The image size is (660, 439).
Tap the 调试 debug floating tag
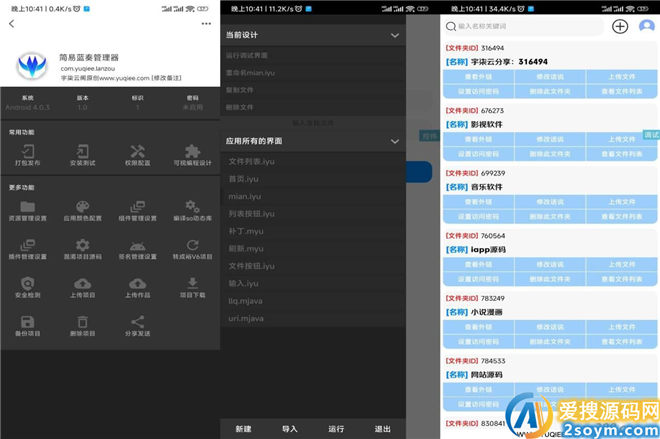tap(651, 135)
